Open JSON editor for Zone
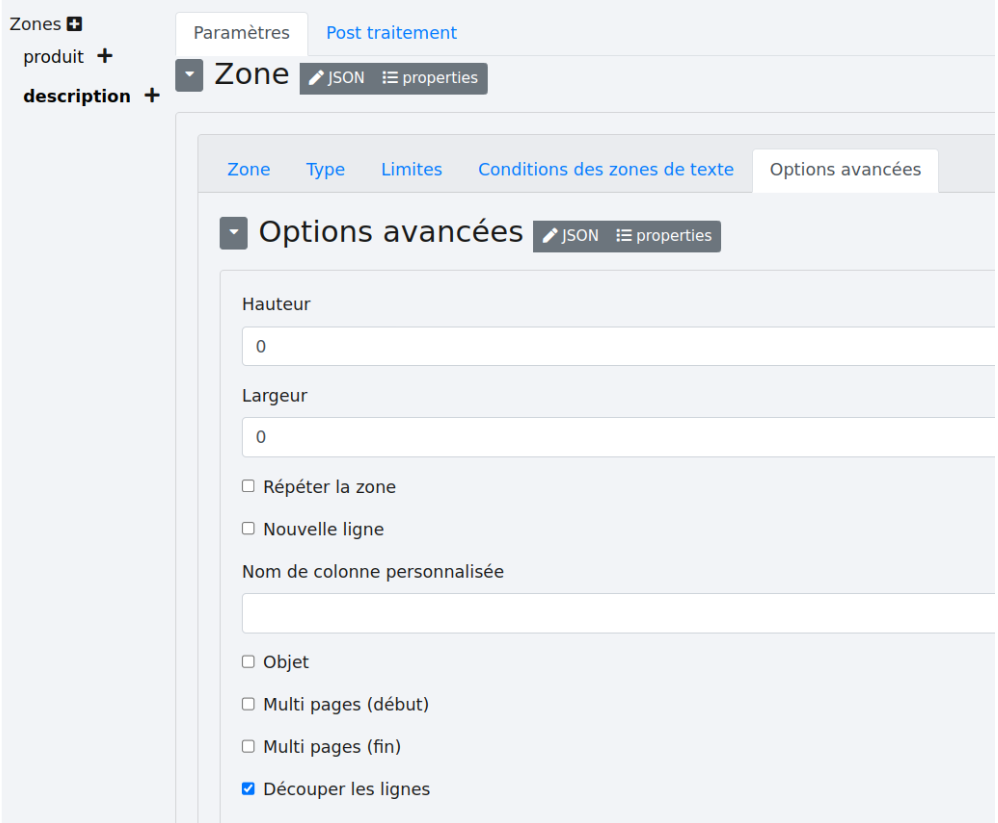The height and width of the screenshot is (823, 998). click(336, 78)
